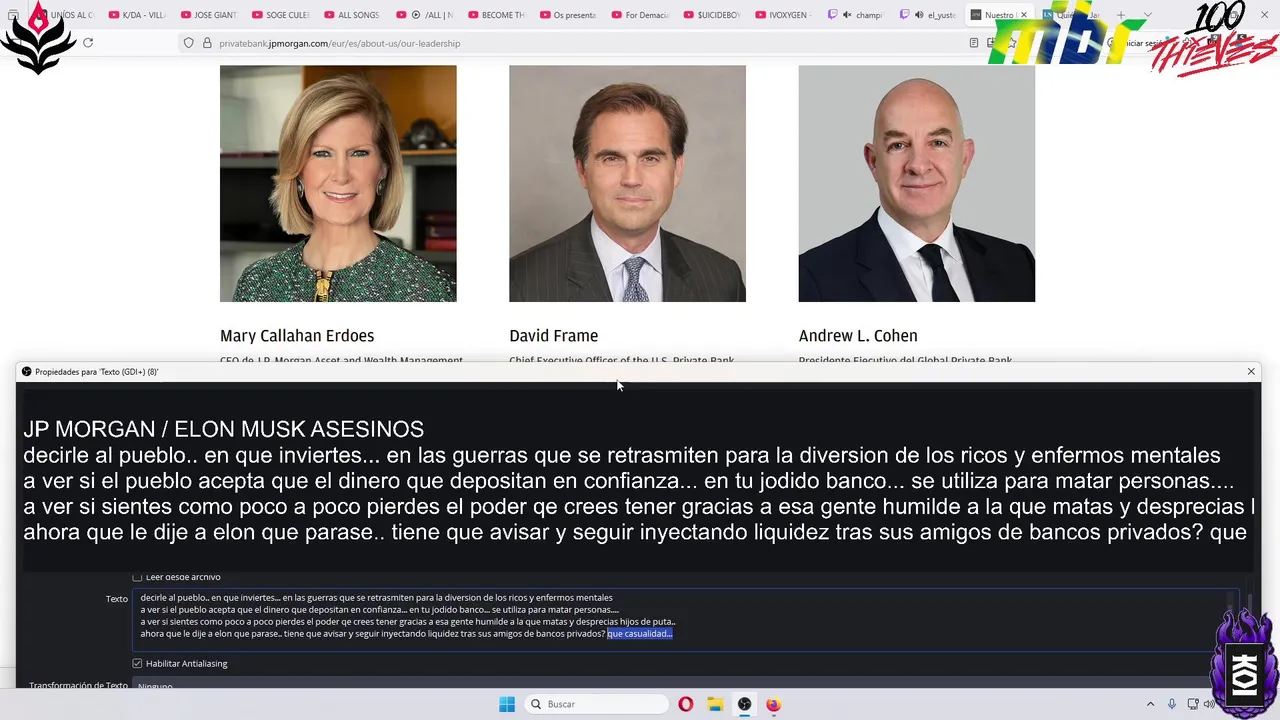The width and height of the screenshot is (1280, 720).
Task: Click highlighted text 'que casualidad...' in Texto field
Action: tap(640, 633)
